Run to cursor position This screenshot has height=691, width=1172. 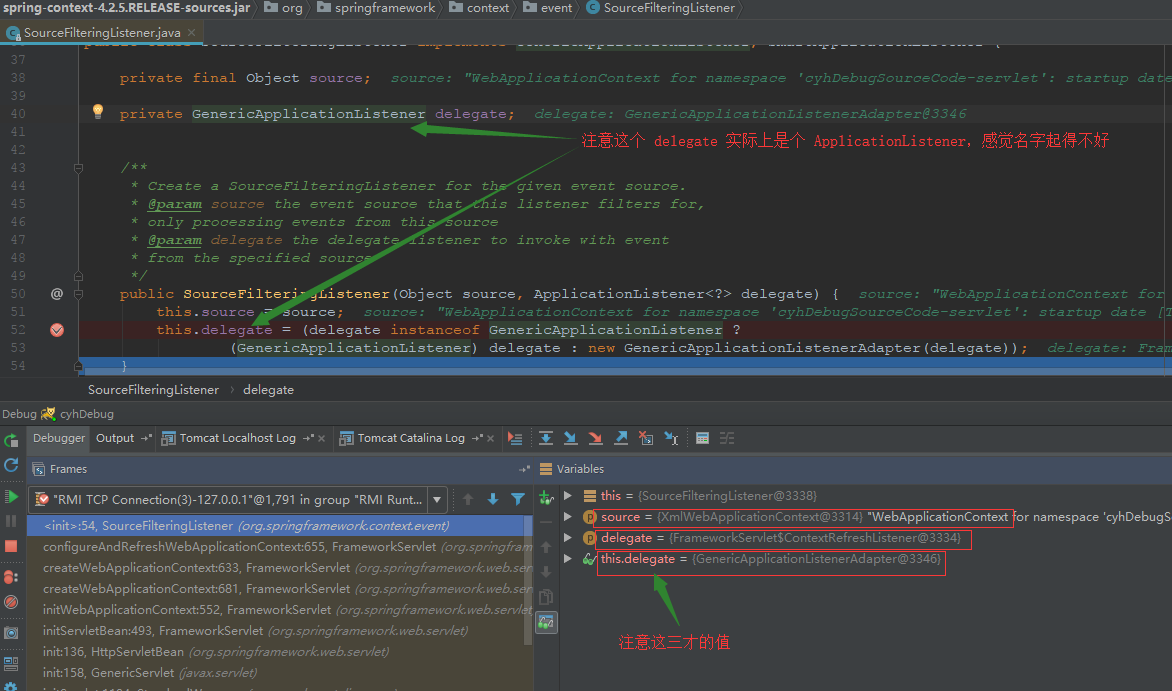(x=671, y=438)
